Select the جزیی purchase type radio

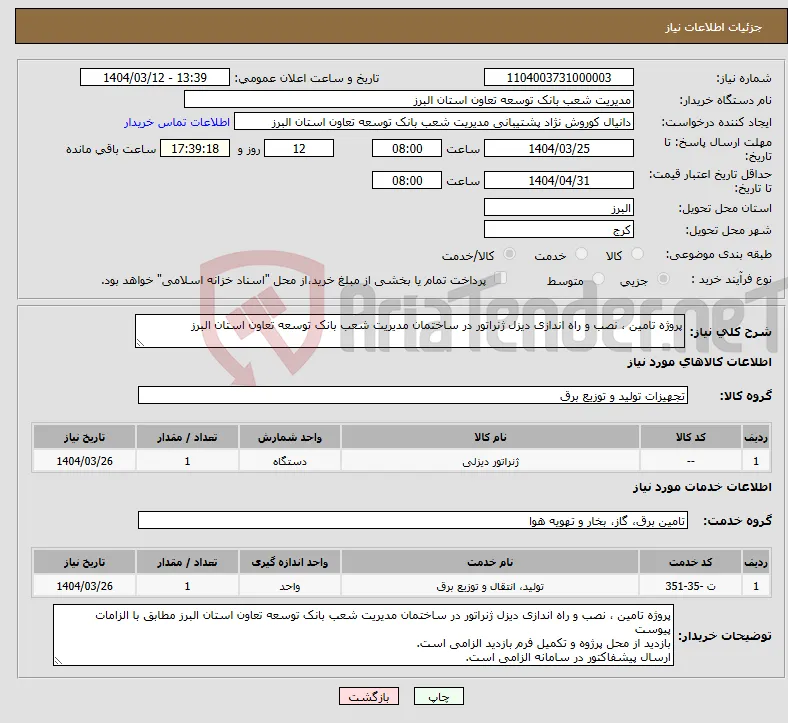pos(663,279)
